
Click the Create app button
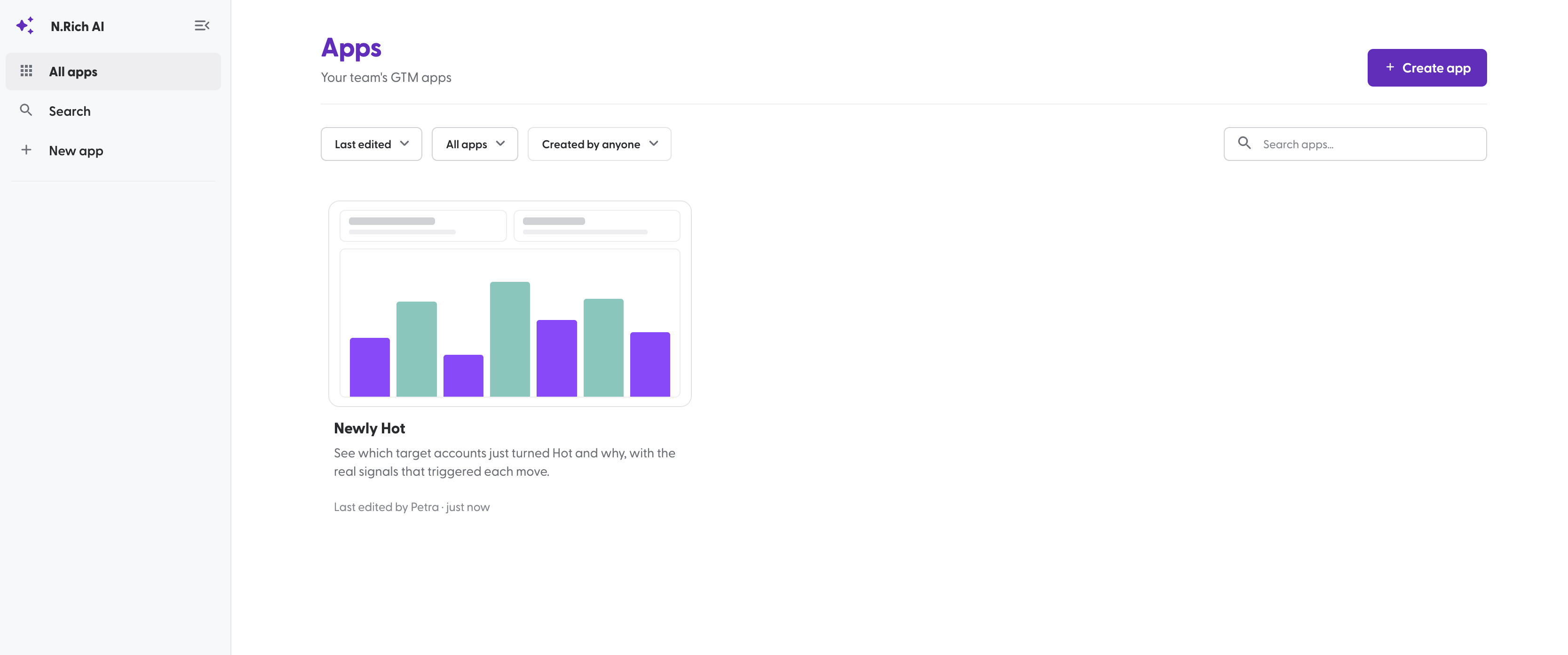tap(1427, 68)
